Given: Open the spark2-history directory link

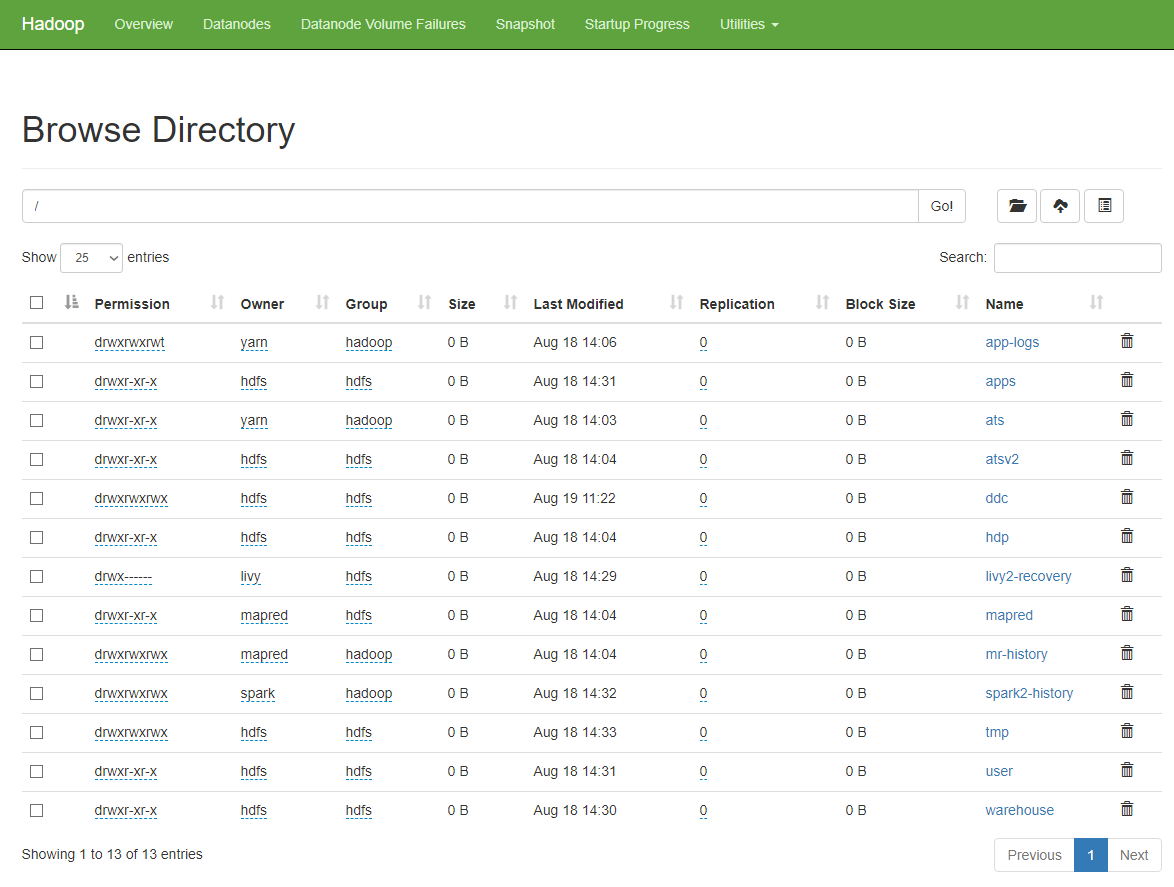Looking at the screenshot, I should pyautogui.click(x=1029, y=693).
